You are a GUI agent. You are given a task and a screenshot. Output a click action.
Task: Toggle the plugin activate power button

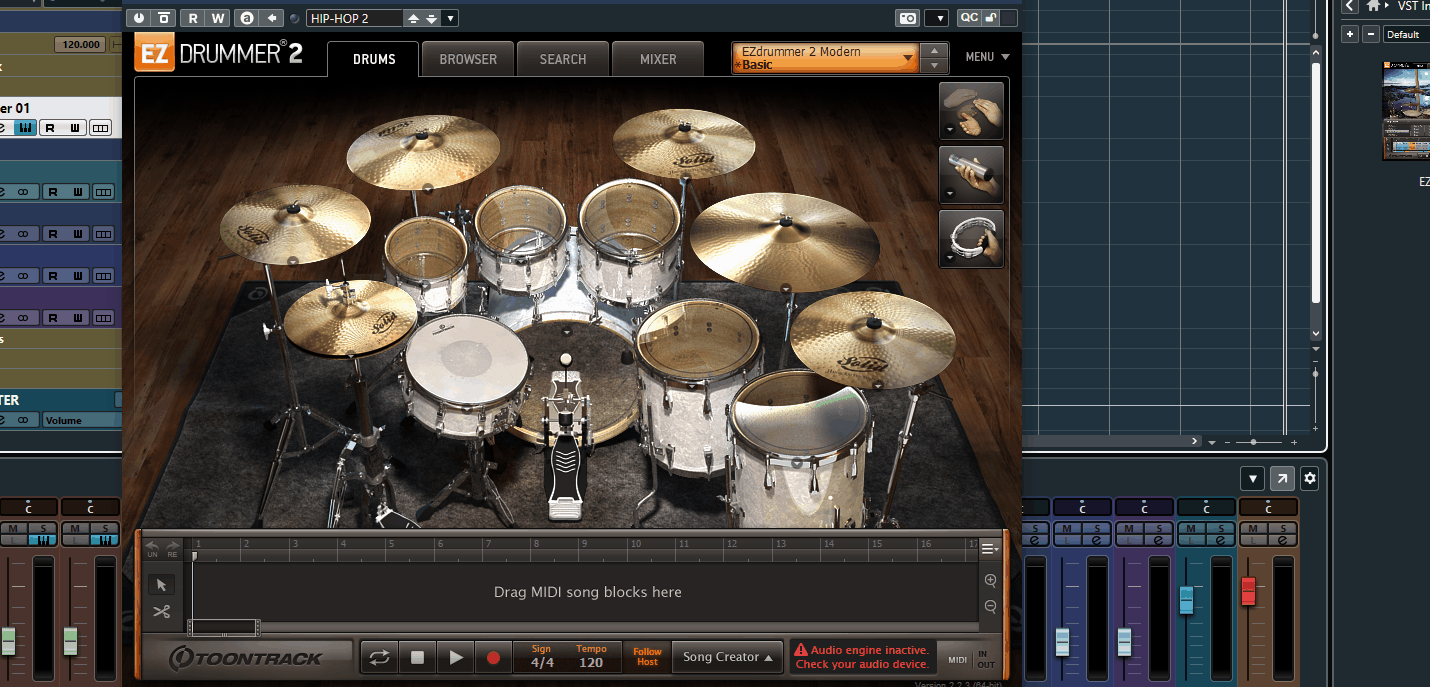(138, 18)
